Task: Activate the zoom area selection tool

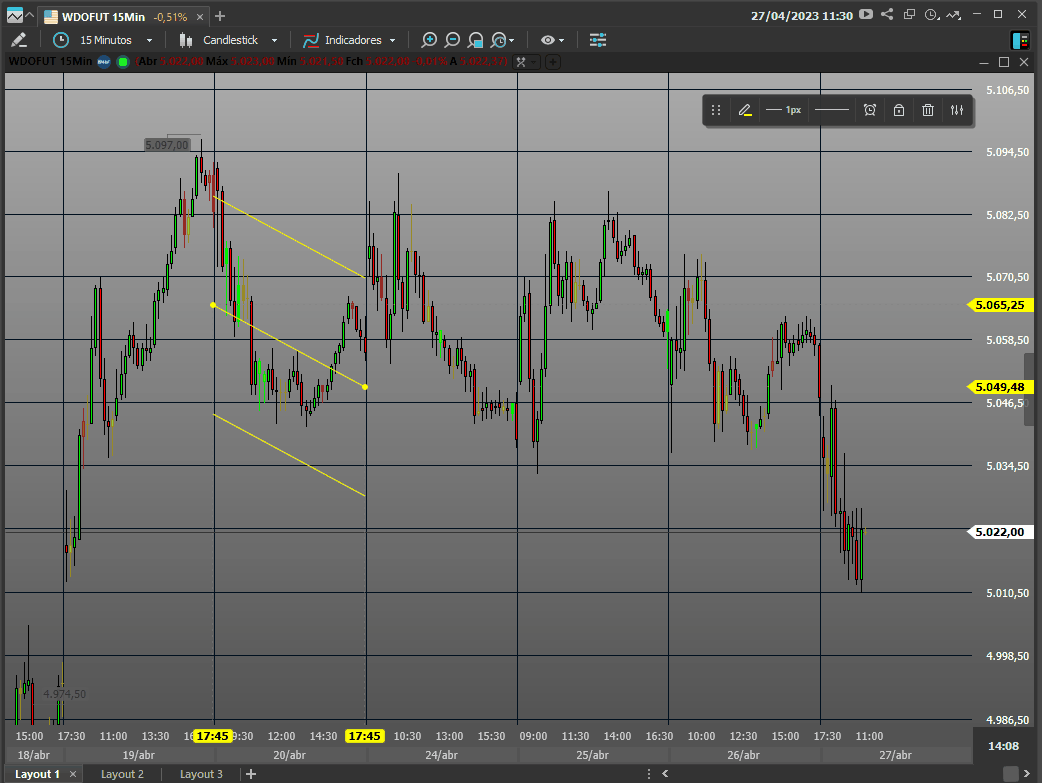Action: (475, 40)
